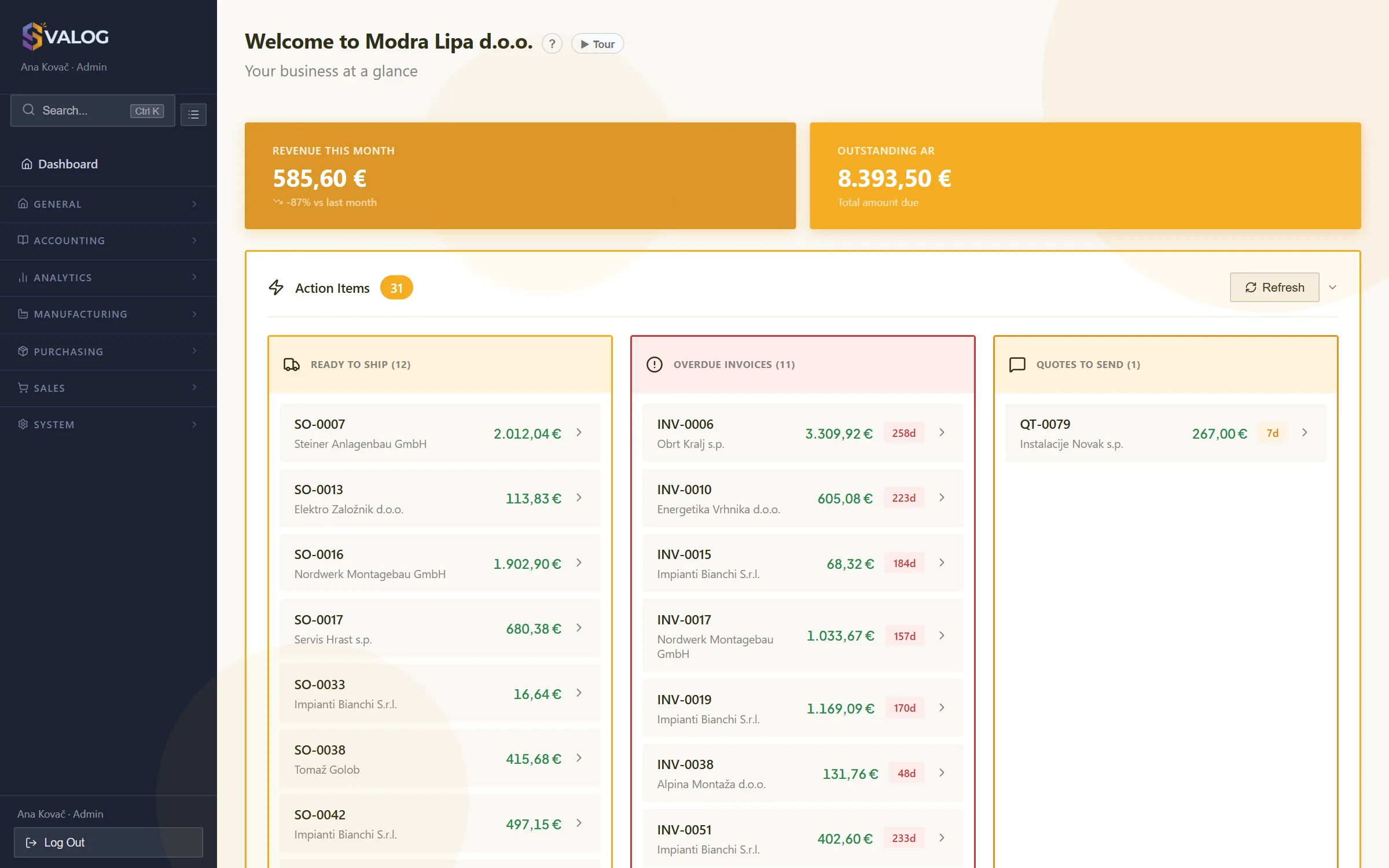This screenshot has width=1389, height=868.
Task: Open the dropdown arrow beside Refresh
Action: [x=1332, y=288]
